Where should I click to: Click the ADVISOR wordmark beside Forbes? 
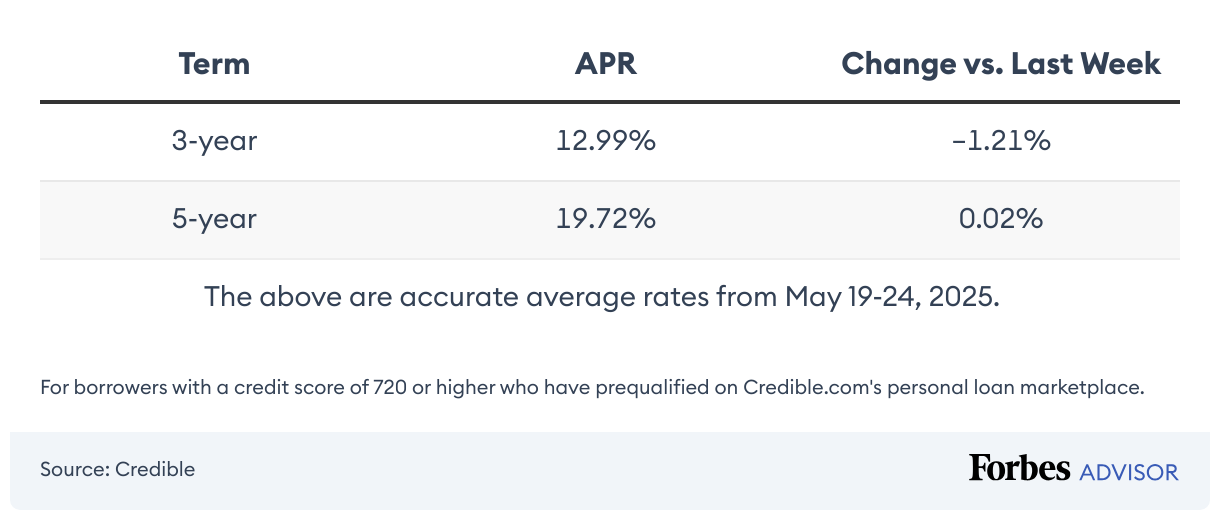pyautogui.click(x=1128, y=472)
